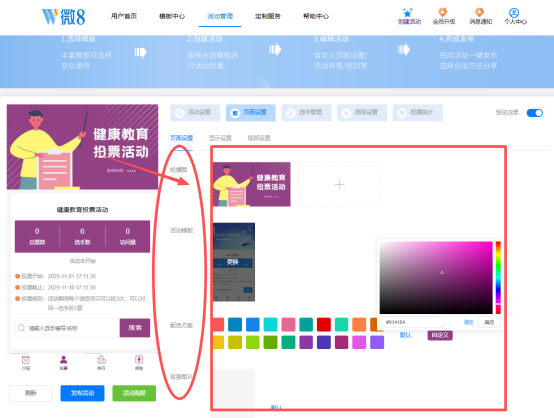Select the pink color swatch
The height and width of the screenshot is (418, 554).
click(x=288, y=324)
